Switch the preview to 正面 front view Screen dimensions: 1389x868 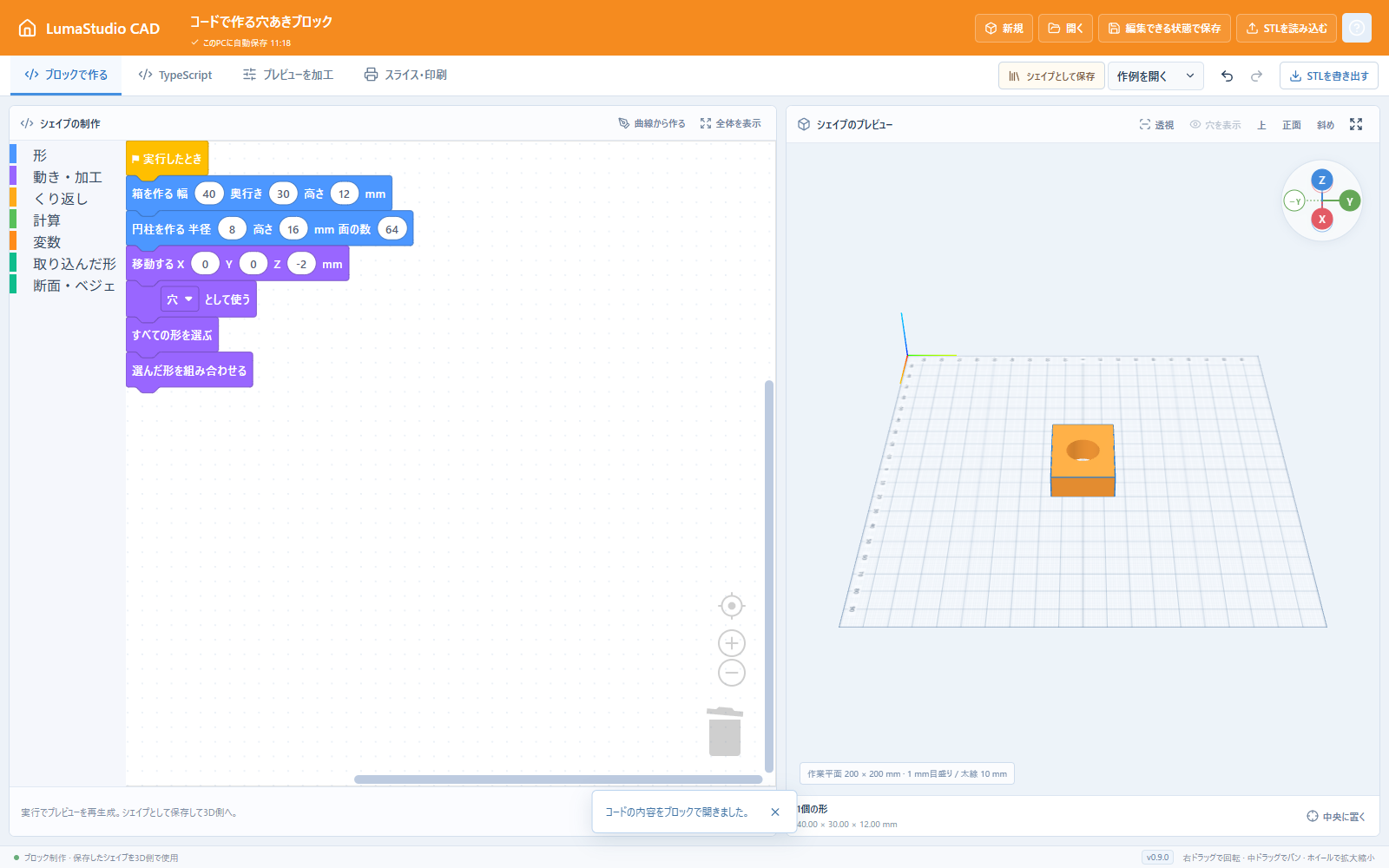point(1292,125)
